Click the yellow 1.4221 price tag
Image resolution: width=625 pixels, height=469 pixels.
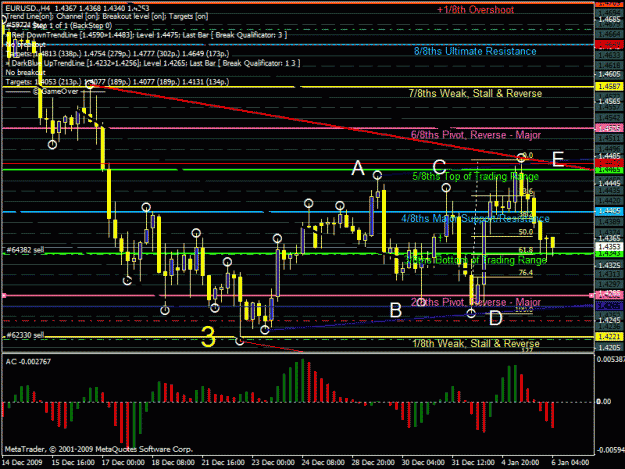click(x=609, y=337)
